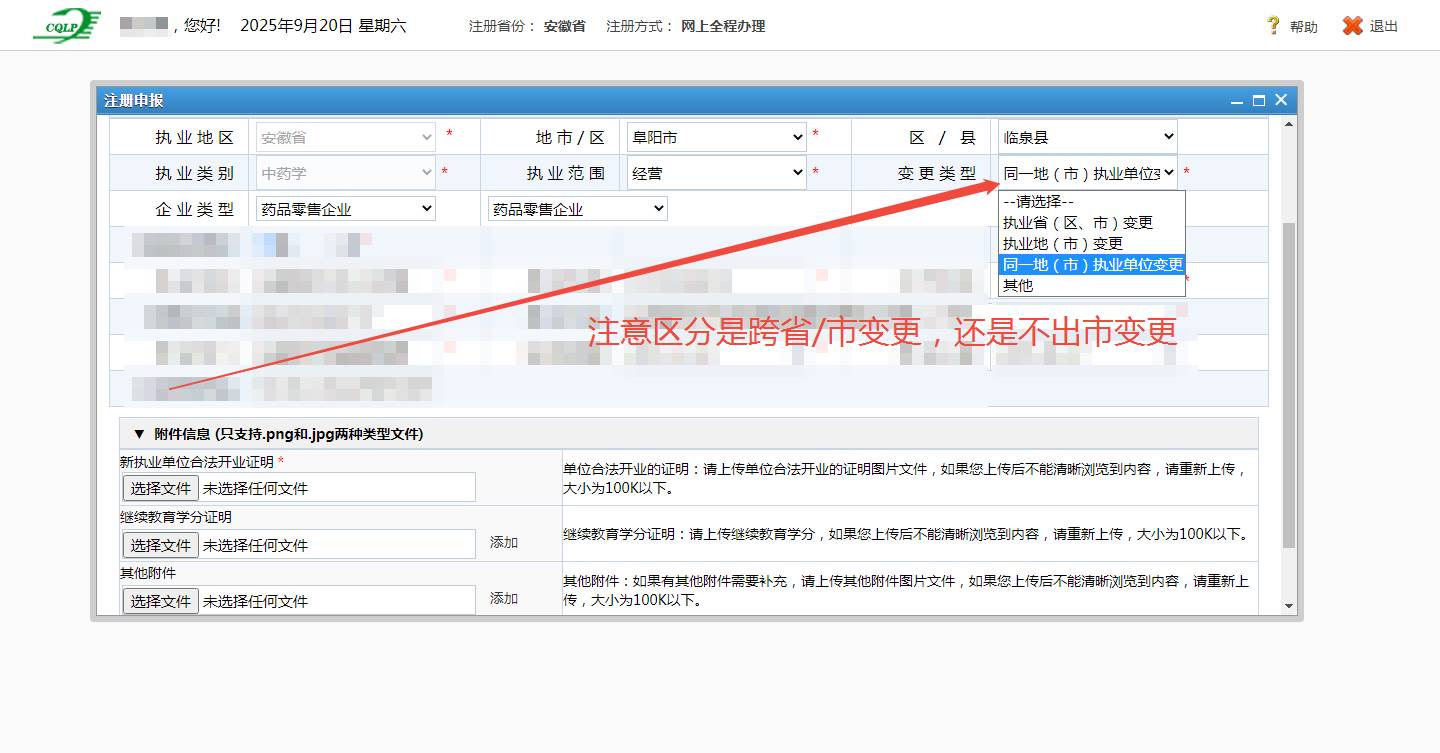Viewport: 1440px width, 753px height.
Task: Click the 变更类型 label
Action: click(937, 173)
